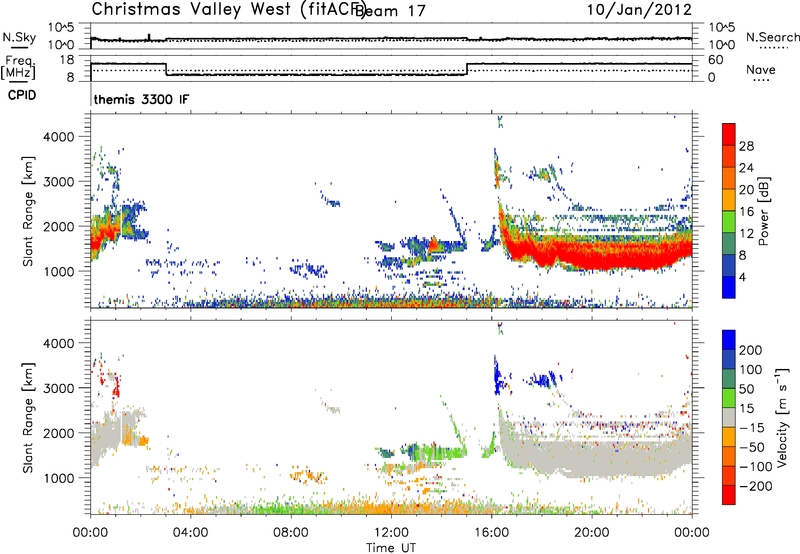Click the 200 label on the velocity colorbar
Screen dimensions: 800x554
coord(751,350)
